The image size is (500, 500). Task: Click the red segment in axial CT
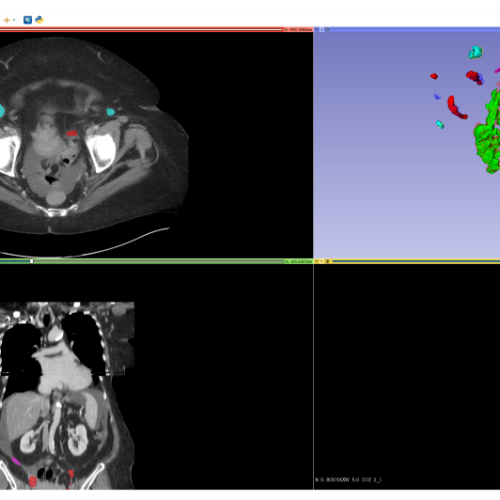(72, 133)
